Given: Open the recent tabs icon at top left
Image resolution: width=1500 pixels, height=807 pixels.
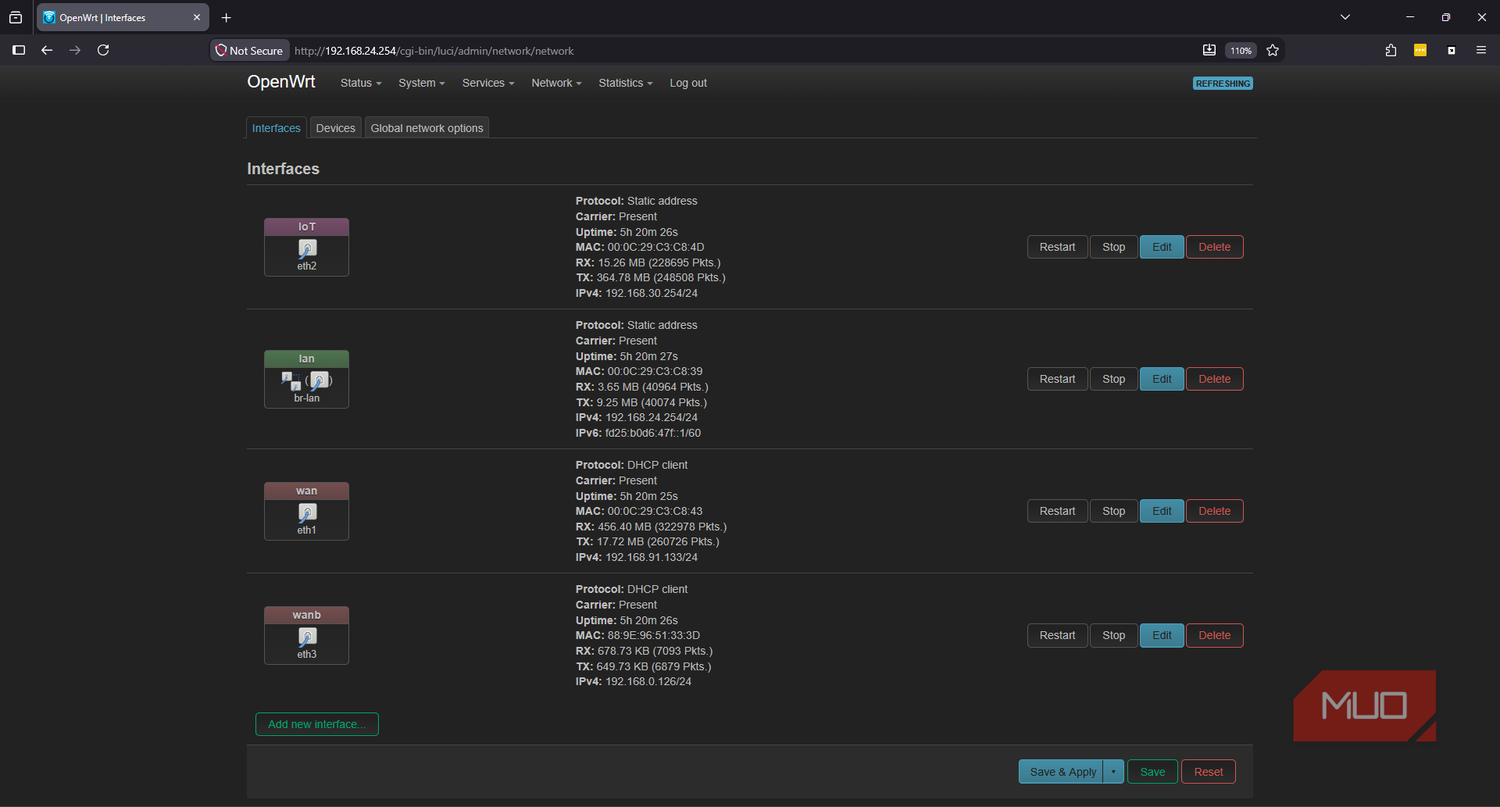Looking at the screenshot, I should (x=15, y=18).
